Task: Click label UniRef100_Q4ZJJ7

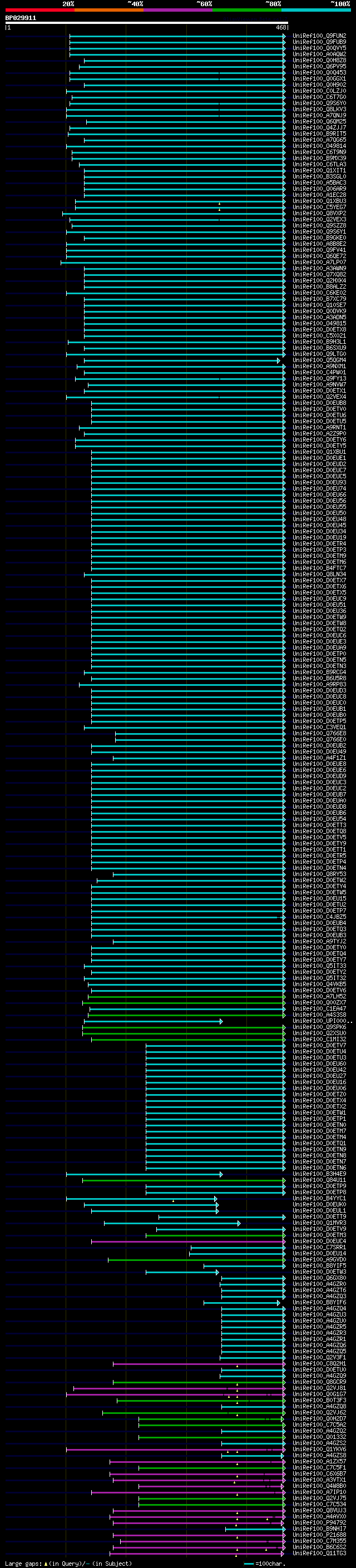Action: point(319,128)
